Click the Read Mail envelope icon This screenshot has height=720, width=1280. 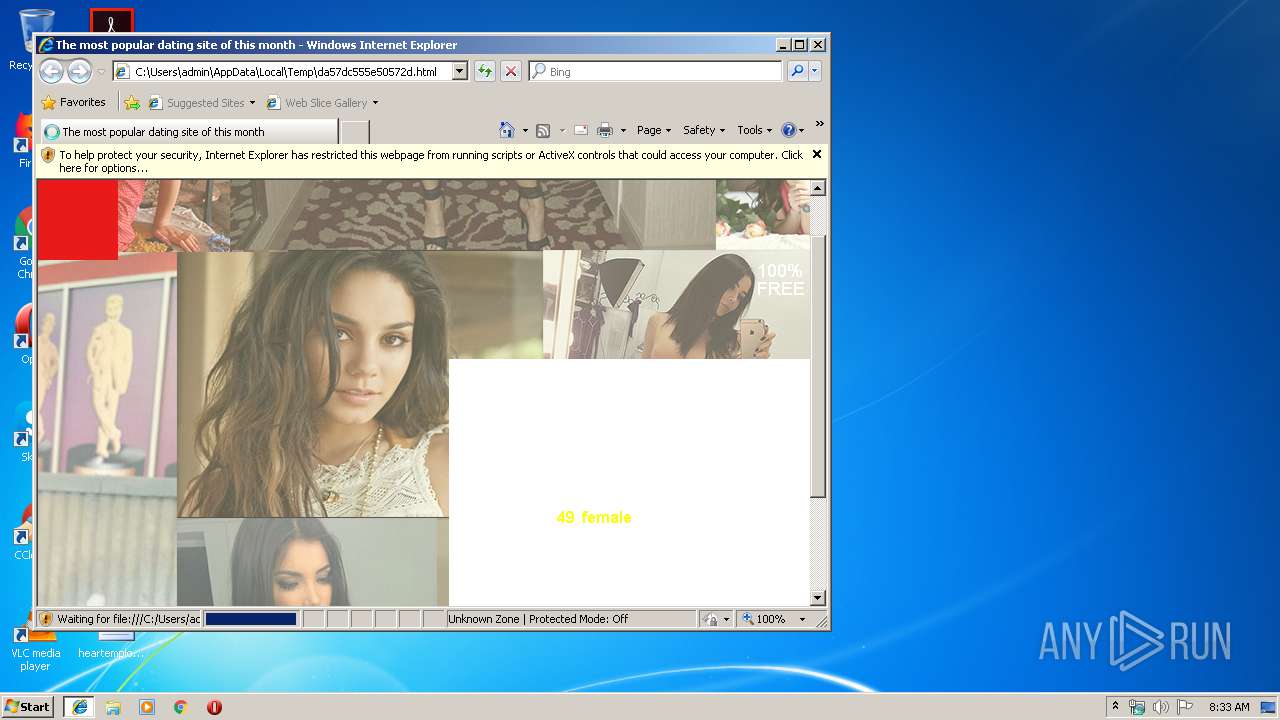(x=580, y=130)
